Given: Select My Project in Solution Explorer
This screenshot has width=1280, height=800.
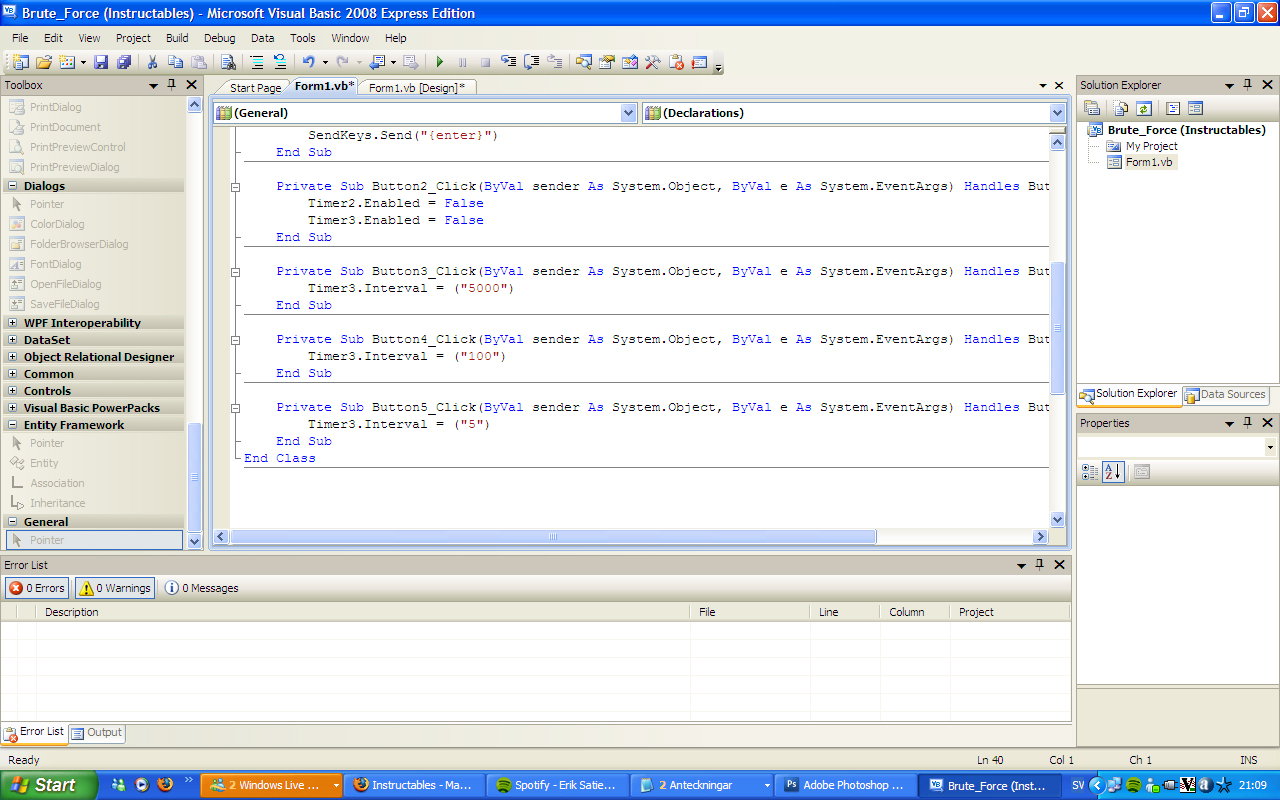Looking at the screenshot, I should pos(1151,146).
